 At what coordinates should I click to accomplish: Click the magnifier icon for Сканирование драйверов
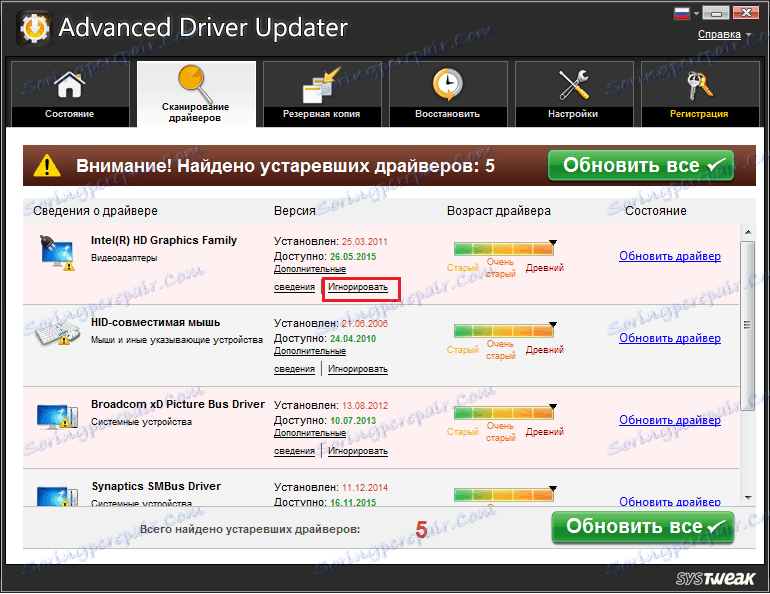tap(195, 82)
